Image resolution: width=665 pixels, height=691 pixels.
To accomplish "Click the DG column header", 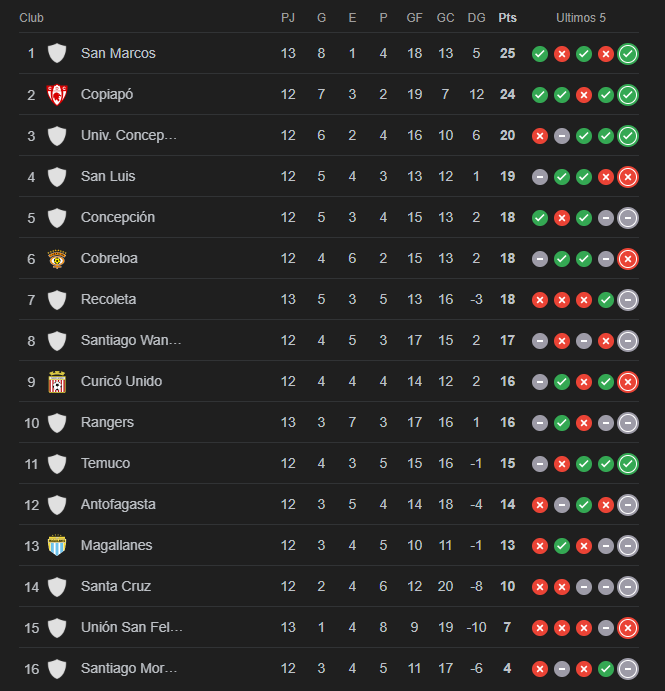I will pyautogui.click(x=476, y=18).
